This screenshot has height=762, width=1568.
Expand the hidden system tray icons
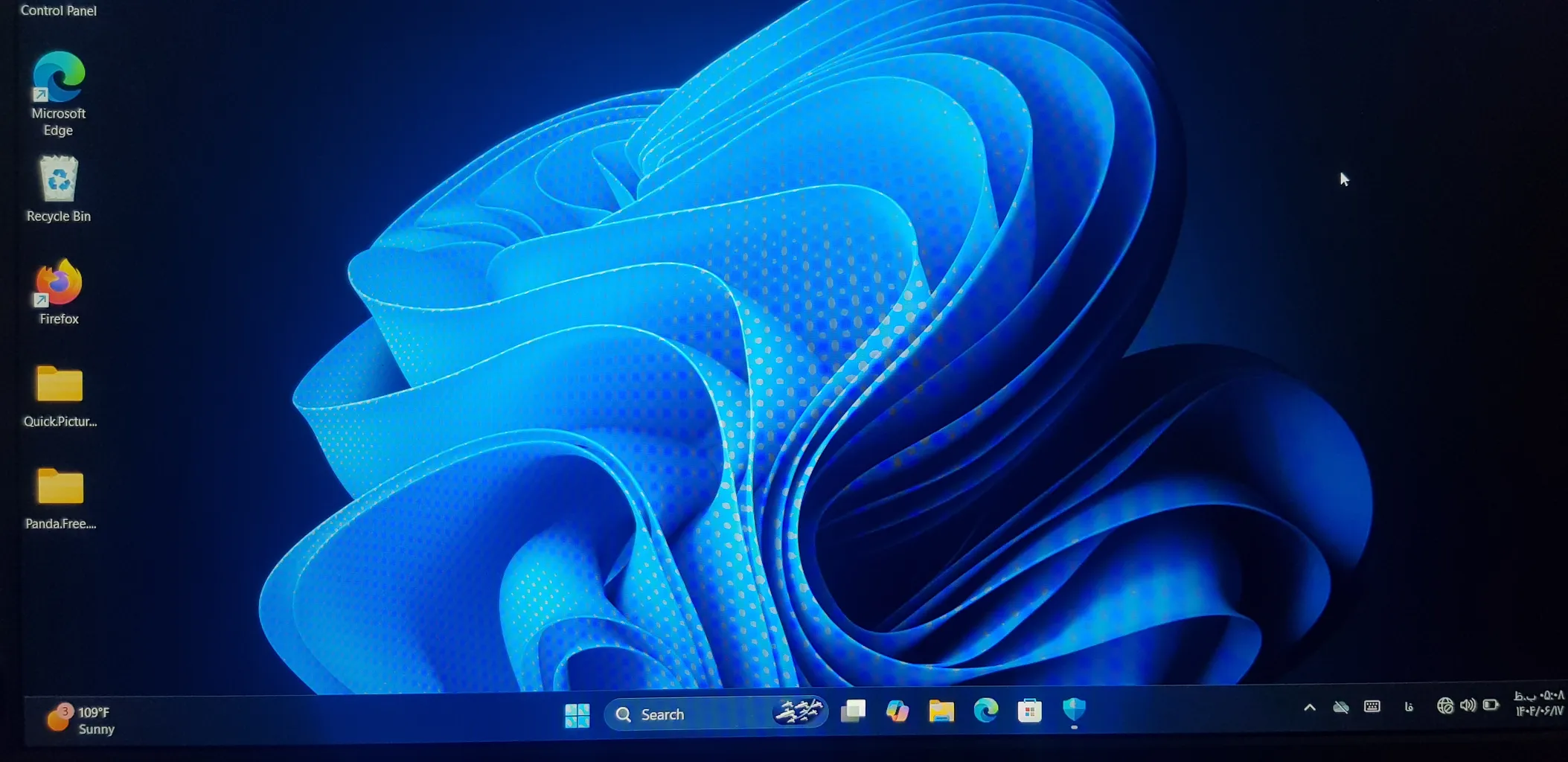1309,708
